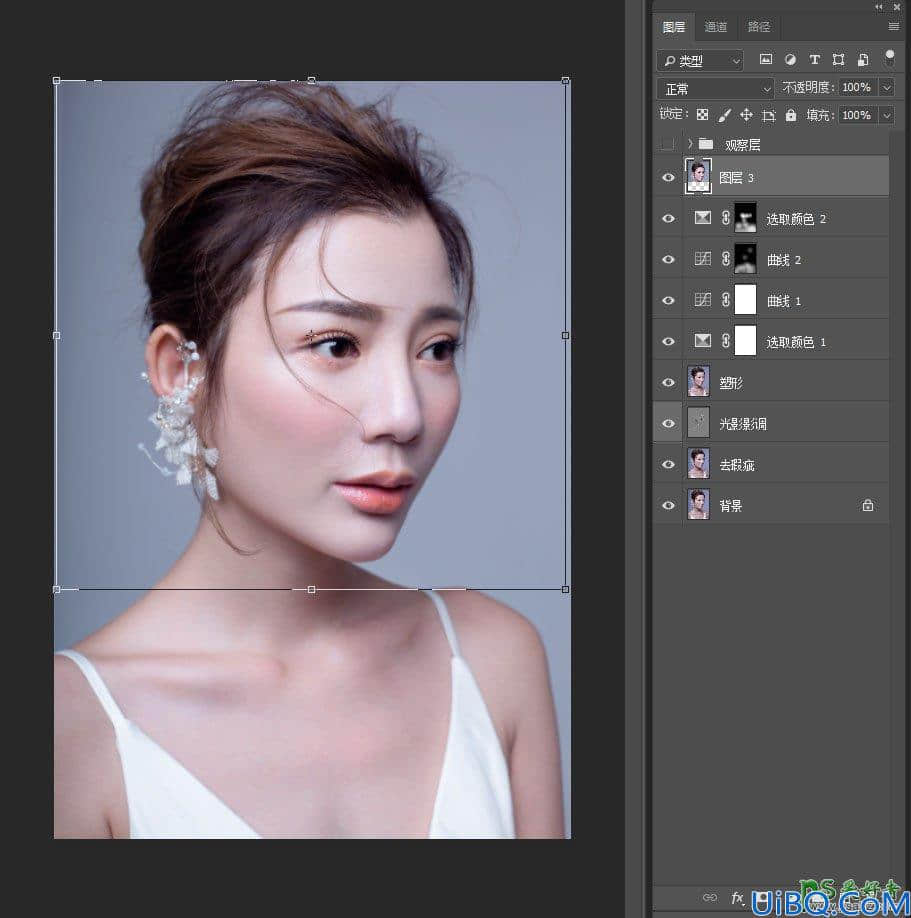Open layers panel flyout menu icon
The height and width of the screenshot is (918, 911).
pyautogui.click(x=893, y=26)
